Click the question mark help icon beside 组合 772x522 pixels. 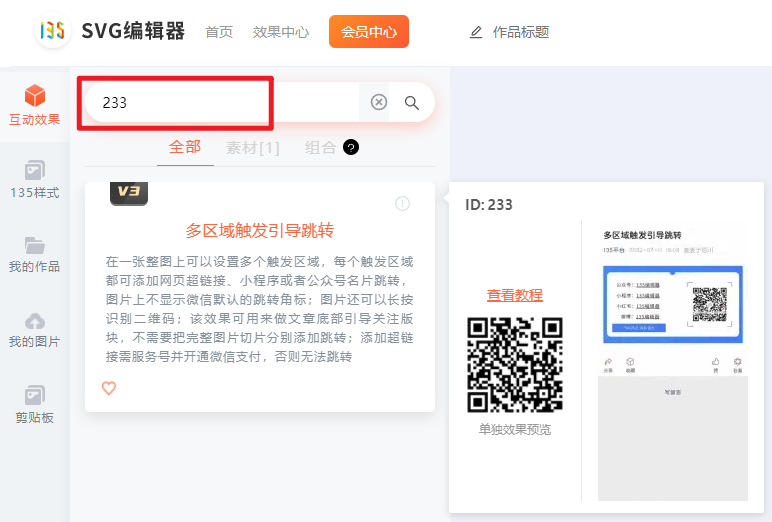point(351,147)
